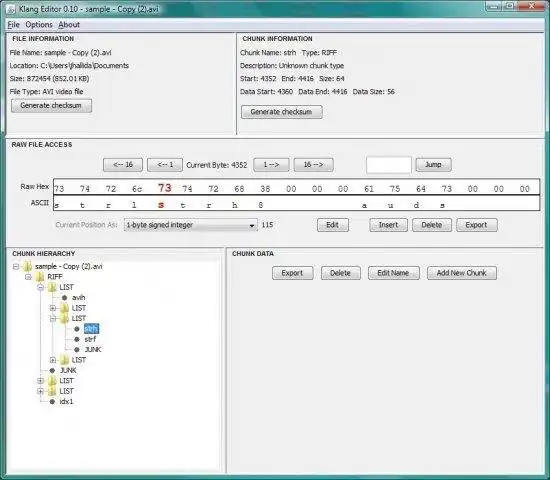The image size is (550, 480).
Task: Advance forward 1 byte button
Action: (271, 165)
